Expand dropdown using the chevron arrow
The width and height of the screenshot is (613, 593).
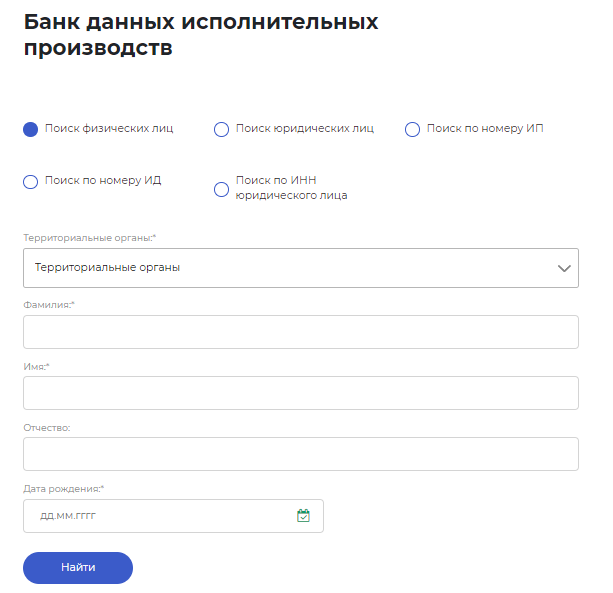(564, 268)
